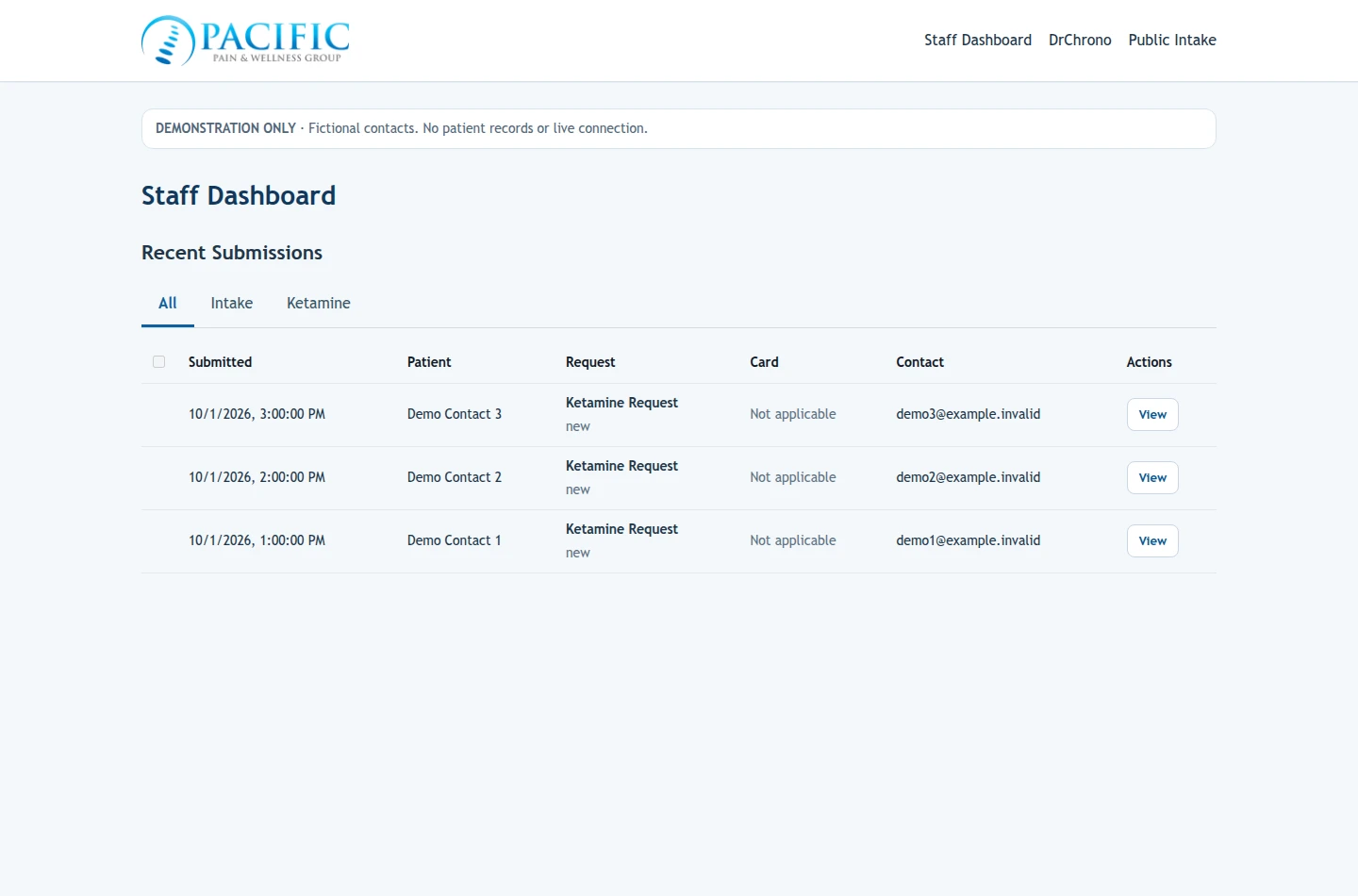Click Ketamine Request in Demo Contact 2 row
Viewport: 1358px width, 896px height.
tap(621, 466)
